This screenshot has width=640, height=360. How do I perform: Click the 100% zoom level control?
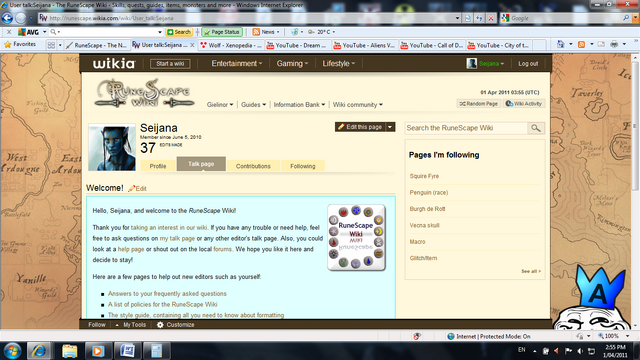pyautogui.click(x=611, y=336)
